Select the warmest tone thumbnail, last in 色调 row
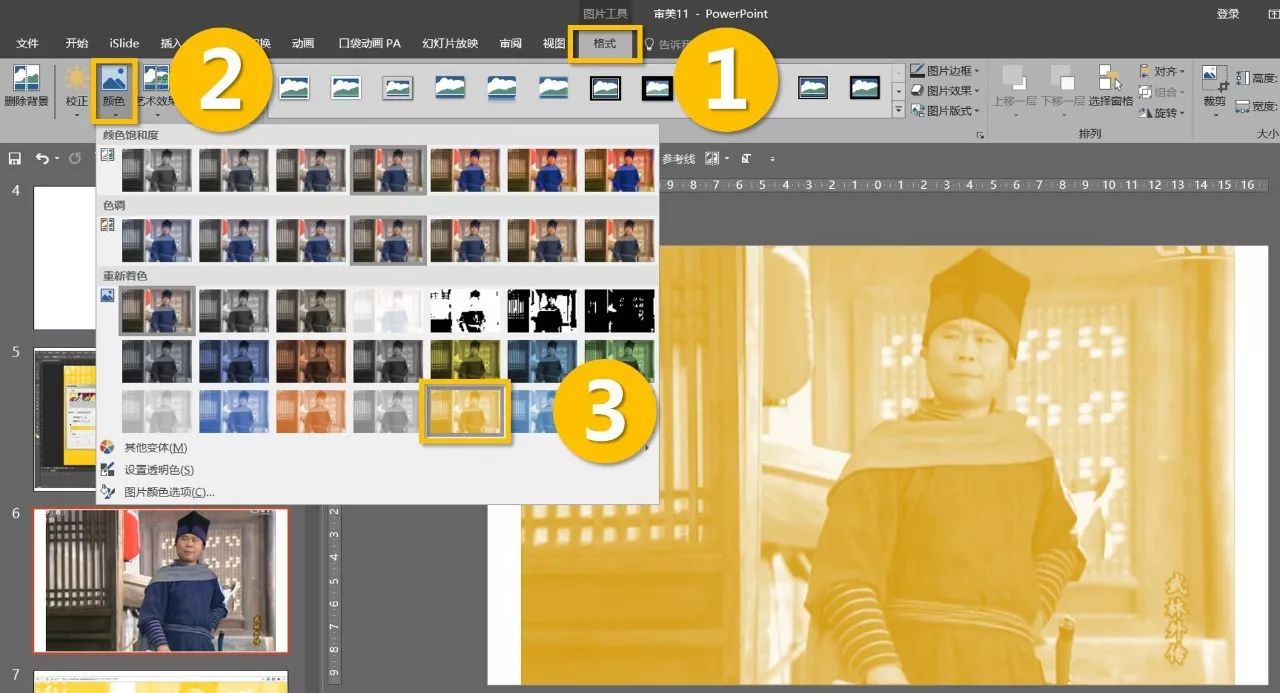 [619, 240]
